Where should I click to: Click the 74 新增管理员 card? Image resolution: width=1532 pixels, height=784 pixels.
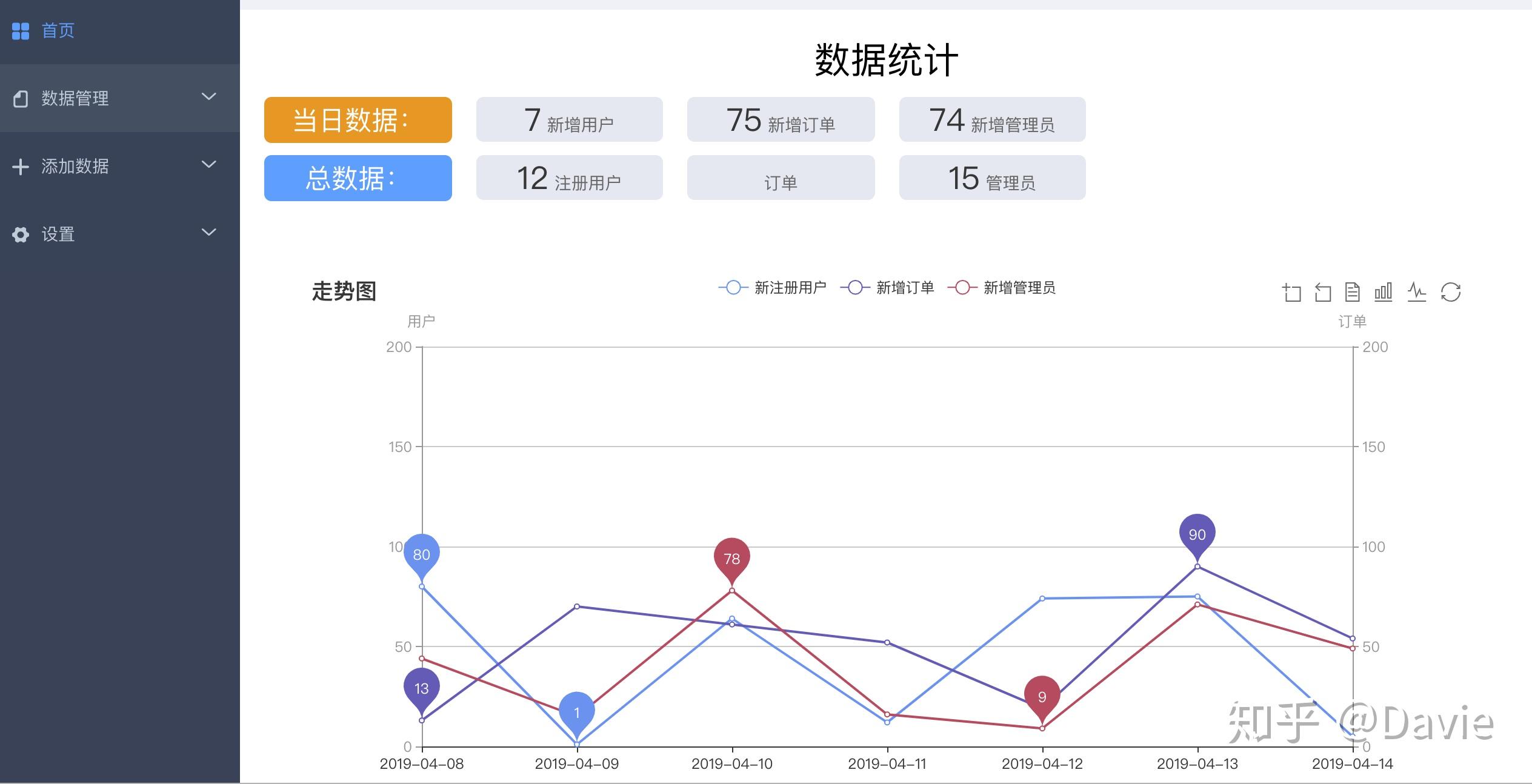pyautogui.click(x=993, y=119)
